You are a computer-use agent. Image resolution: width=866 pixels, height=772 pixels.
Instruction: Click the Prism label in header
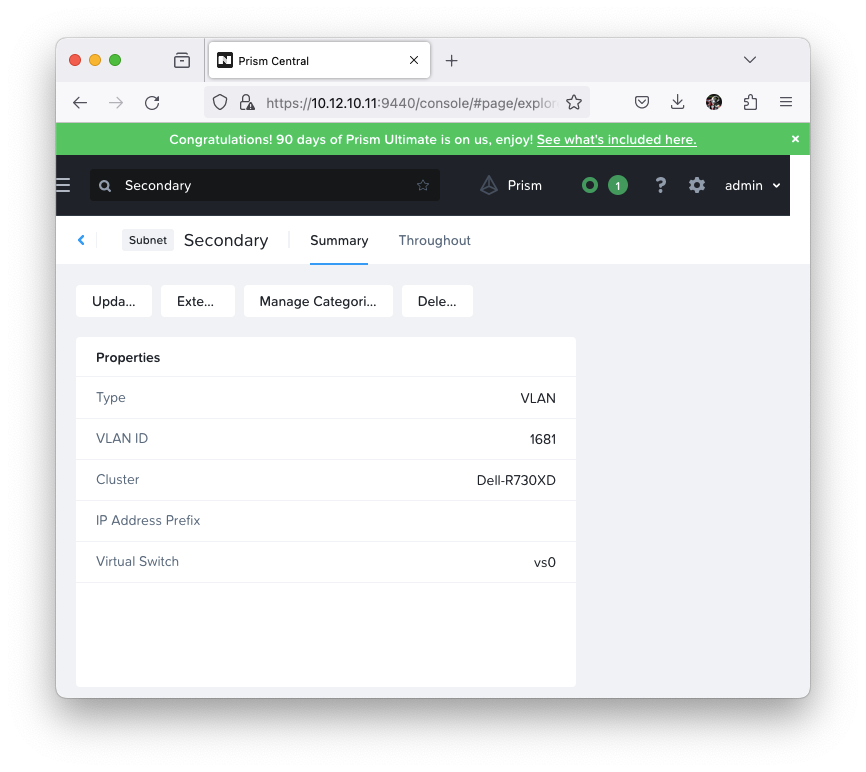pyautogui.click(x=525, y=186)
